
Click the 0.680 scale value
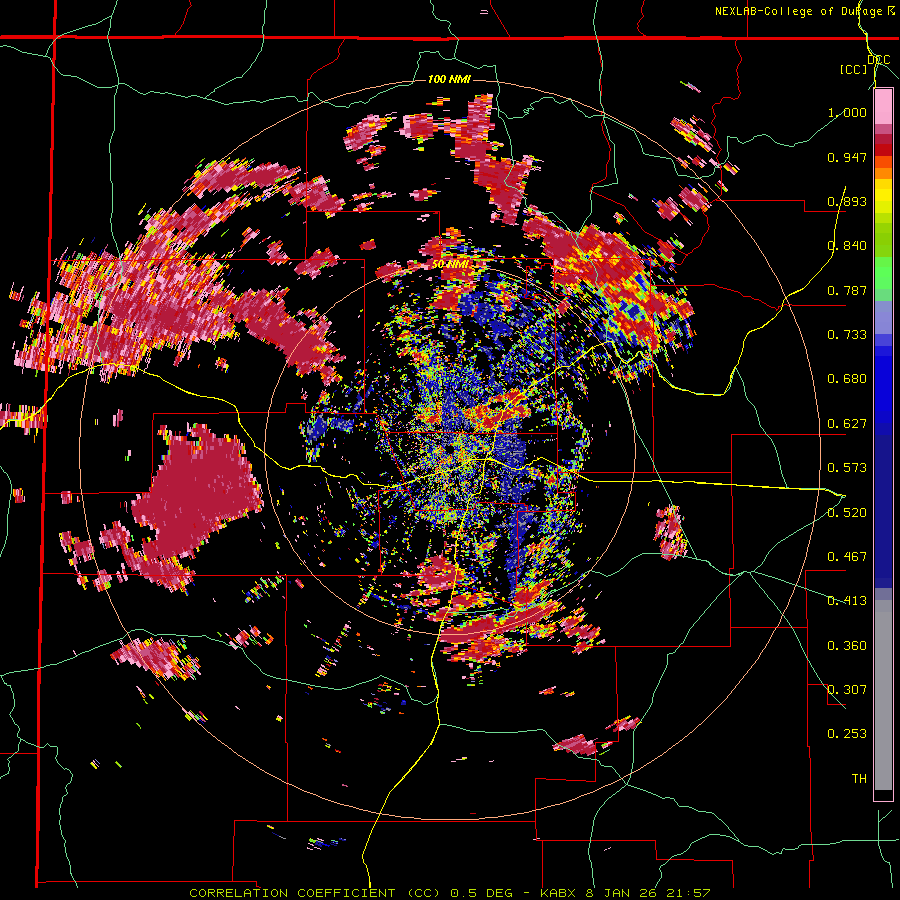coord(847,379)
